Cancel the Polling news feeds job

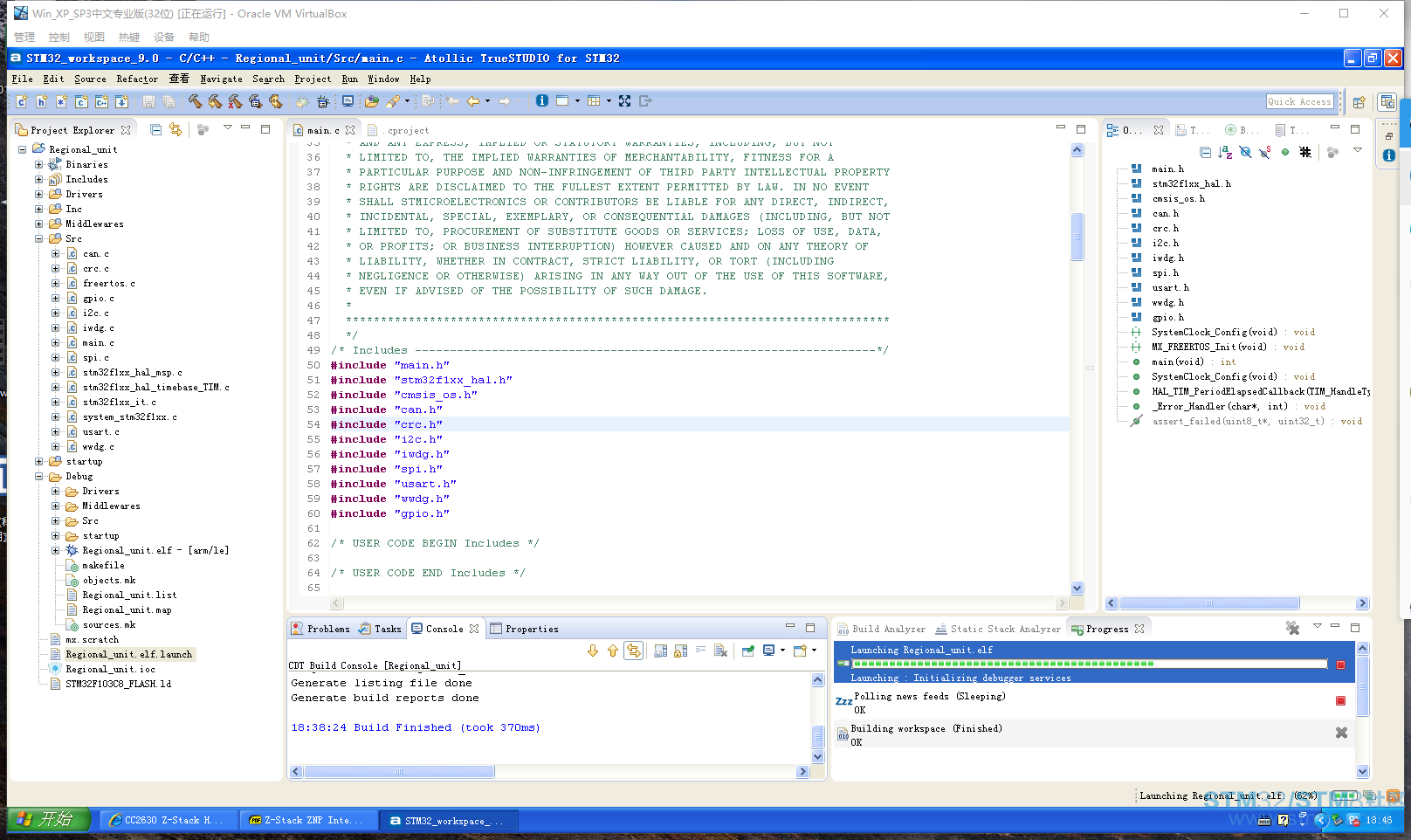[x=1341, y=701]
